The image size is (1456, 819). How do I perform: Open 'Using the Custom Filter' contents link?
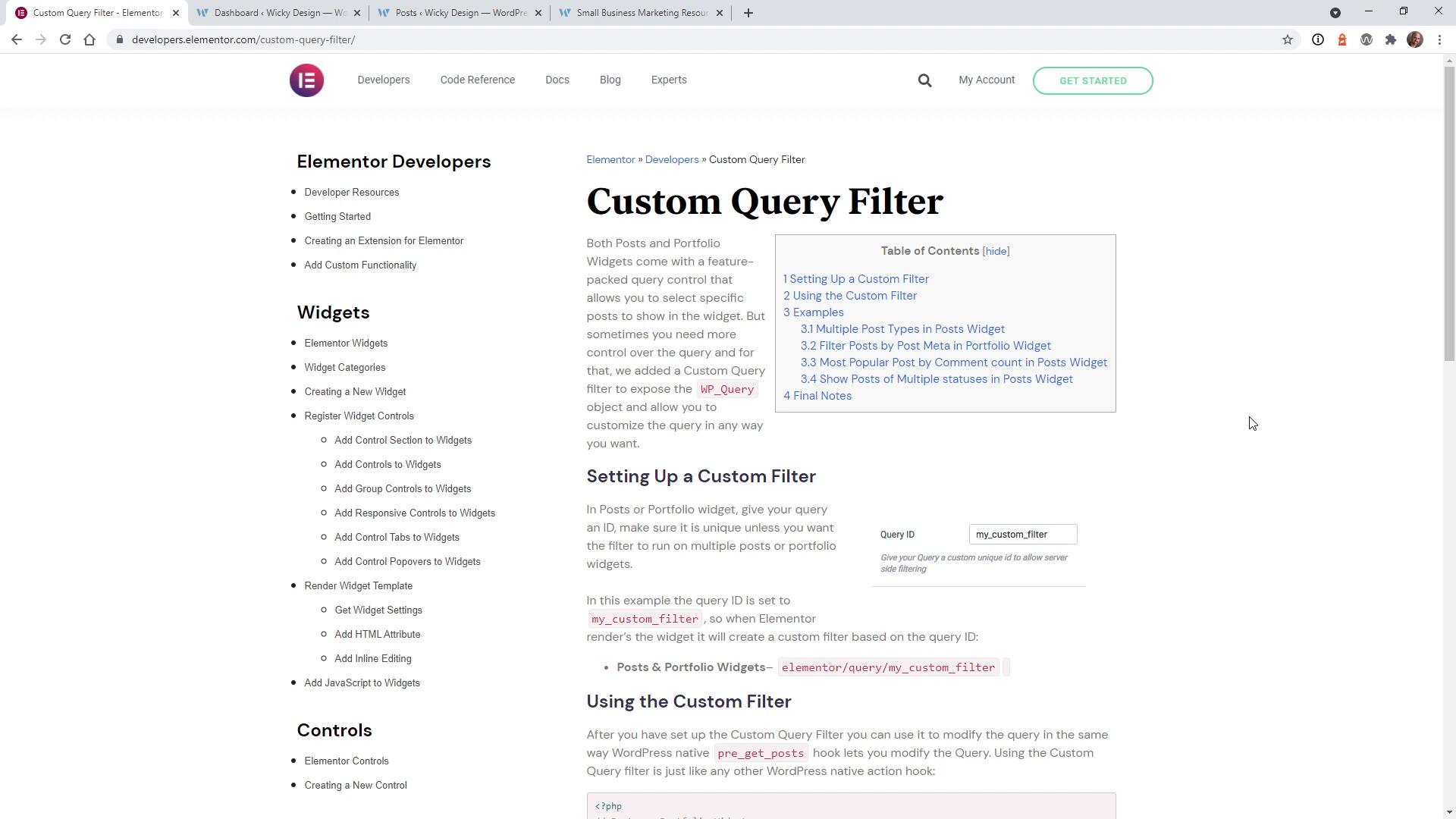849,296
